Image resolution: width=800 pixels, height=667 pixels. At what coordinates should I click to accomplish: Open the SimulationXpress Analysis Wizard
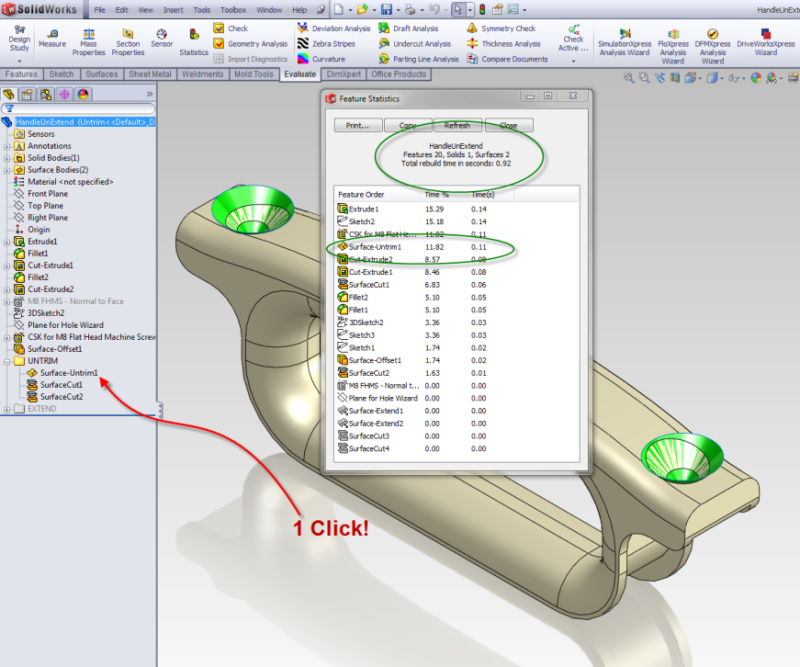pyautogui.click(x=625, y=42)
